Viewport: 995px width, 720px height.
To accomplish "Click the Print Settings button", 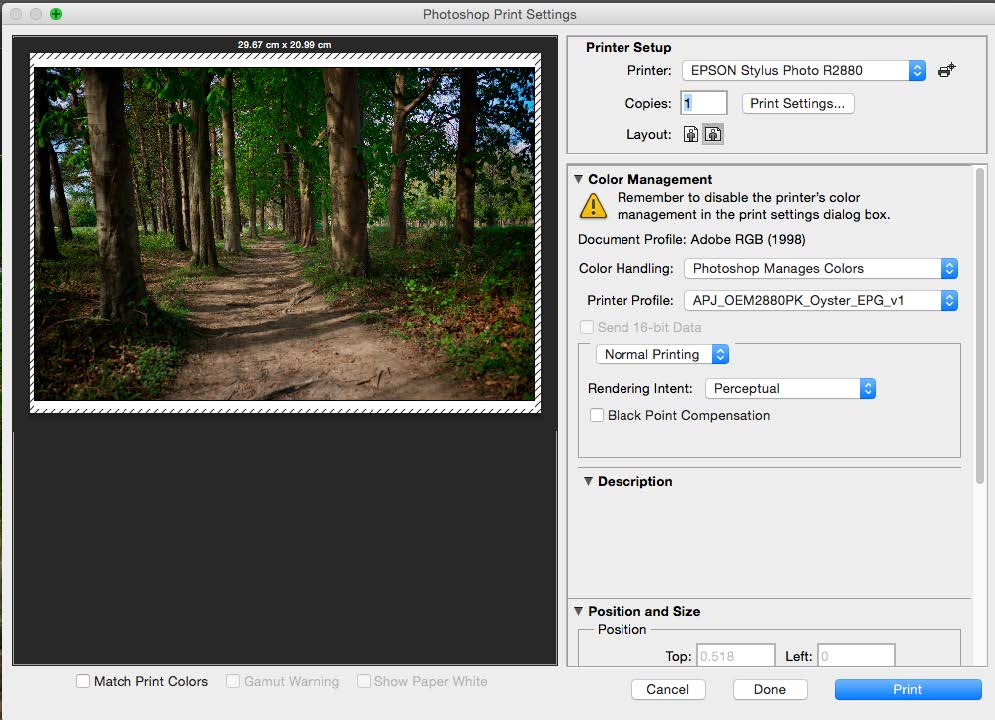I will click(797, 103).
